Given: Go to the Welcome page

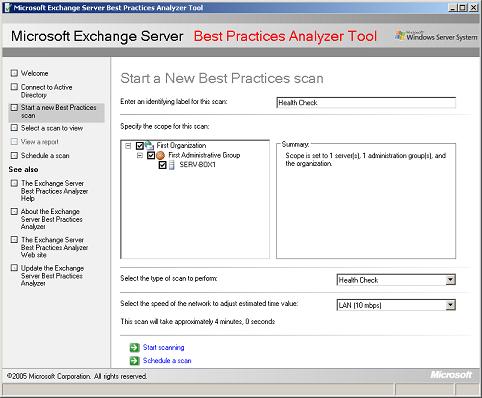Looking at the screenshot, I should click(34, 73).
